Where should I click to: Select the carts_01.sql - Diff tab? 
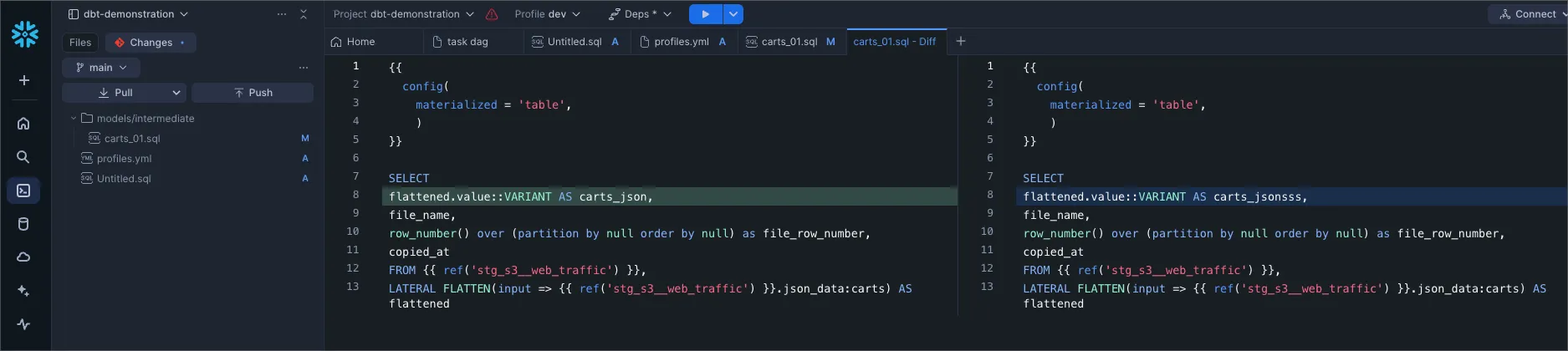click(895, 42)
